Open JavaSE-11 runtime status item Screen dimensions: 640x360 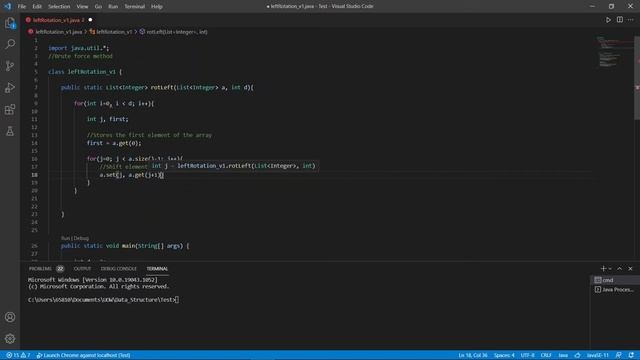coord(598,355)
